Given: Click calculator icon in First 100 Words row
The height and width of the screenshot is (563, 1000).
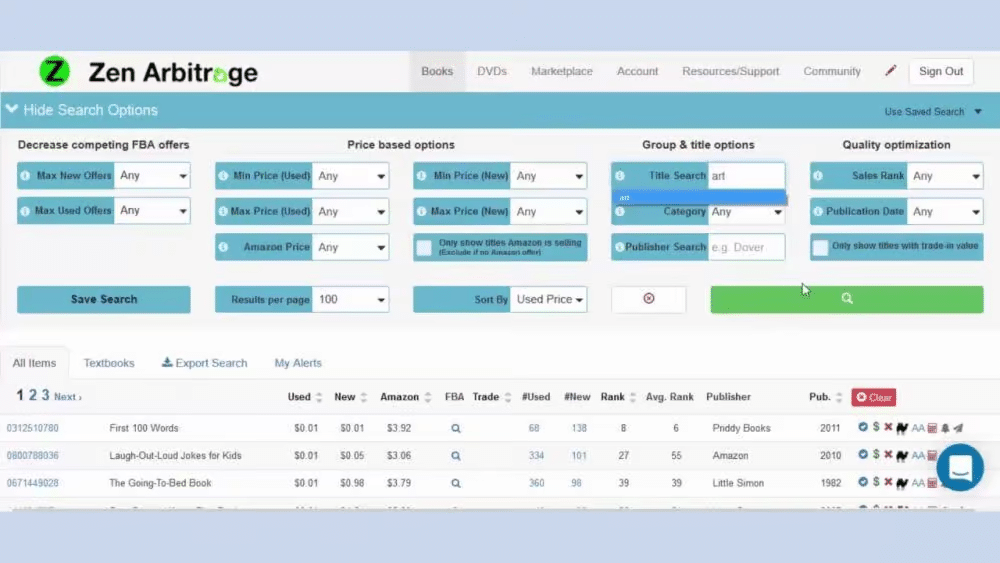Looking at the screenshot, I should pos(932,428).
